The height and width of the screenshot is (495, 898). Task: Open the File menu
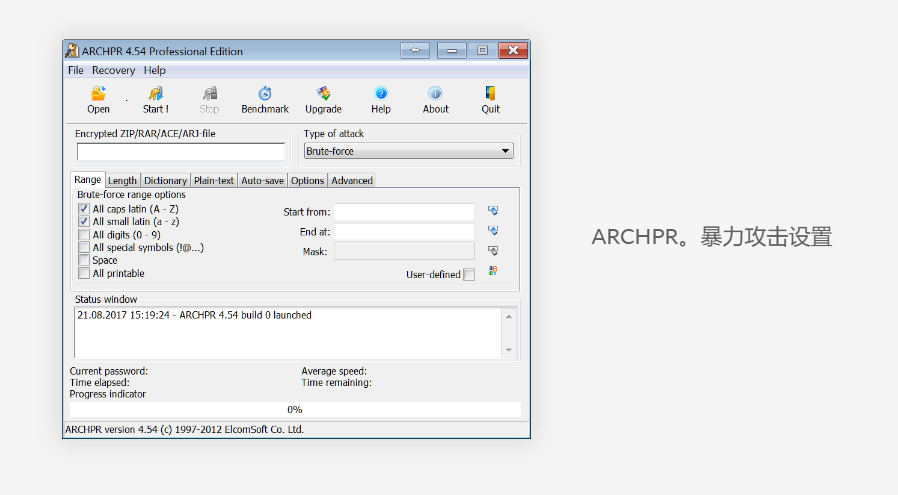(76, 70)
